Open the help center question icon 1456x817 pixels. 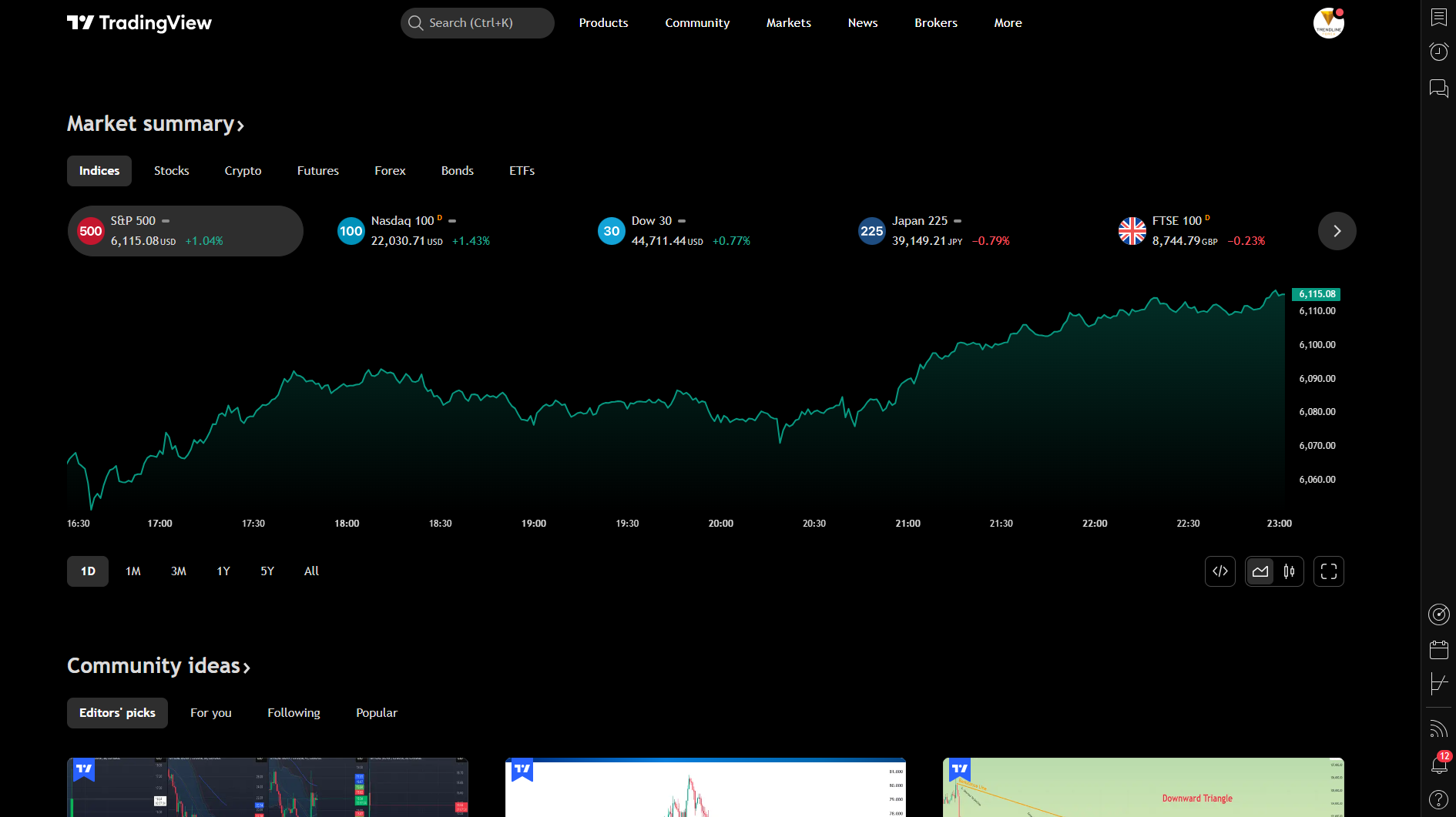pyautogui.click(x=1438, y=800)
